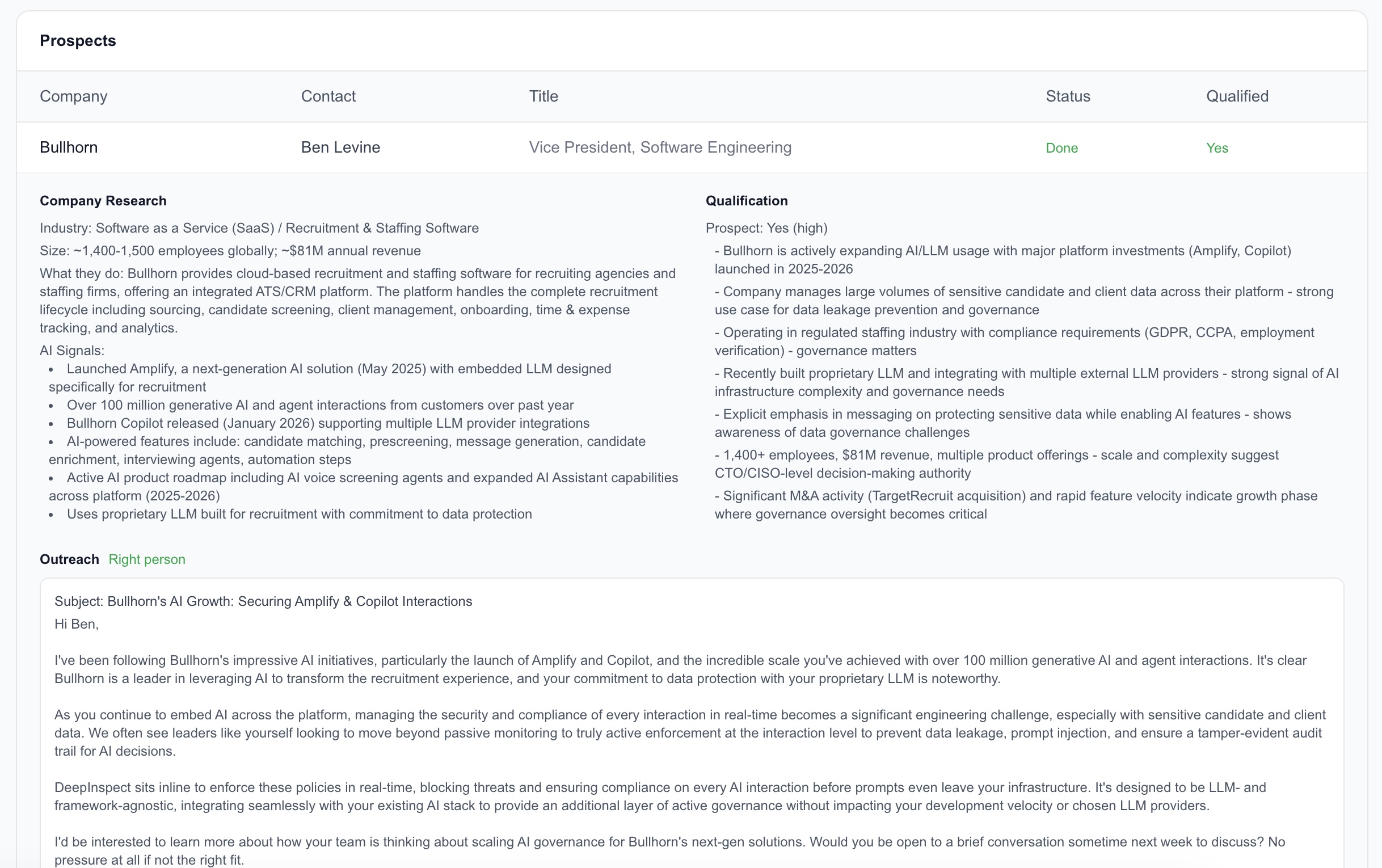Click the Right person badge
Screen dimensions: 1382x868
coord(147,559)
